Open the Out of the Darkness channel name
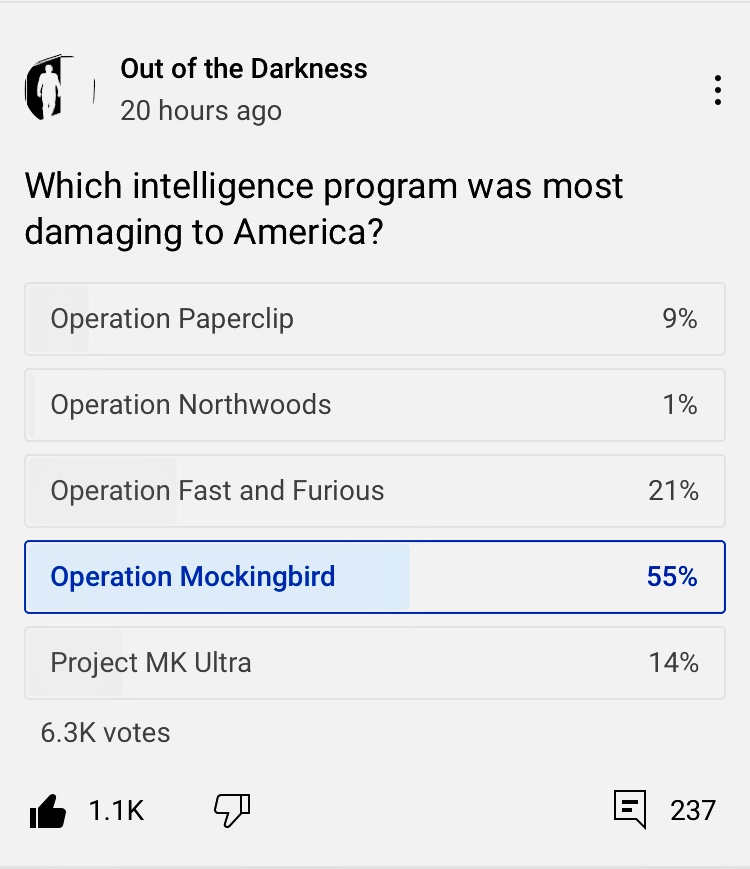Screen dimensions: 750x869 click(244, 69)
